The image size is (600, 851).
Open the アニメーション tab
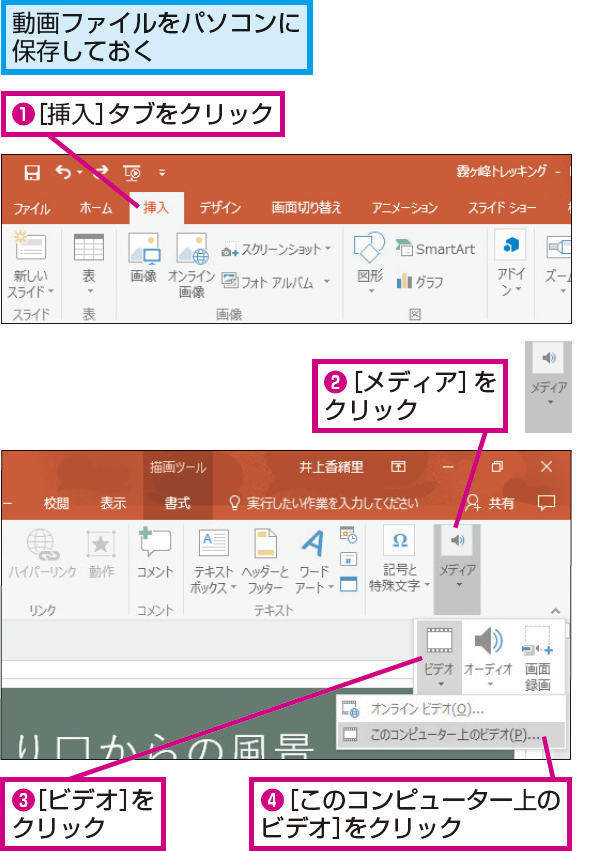pyautogui.click(x=405, y=208)
